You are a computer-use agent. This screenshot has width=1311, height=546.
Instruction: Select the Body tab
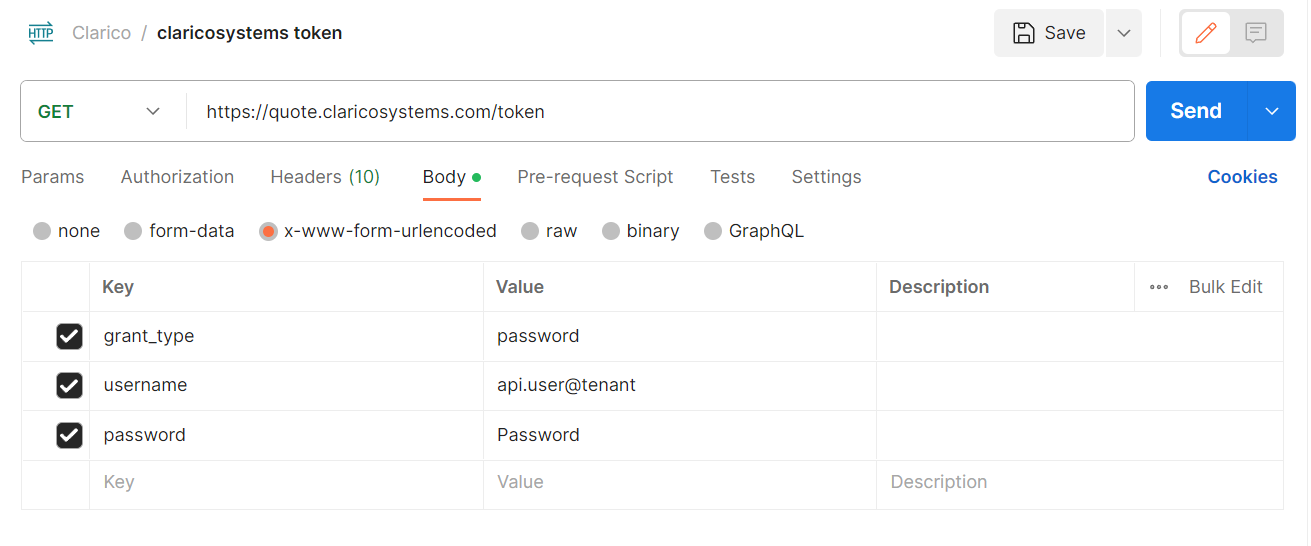[452, 177]
